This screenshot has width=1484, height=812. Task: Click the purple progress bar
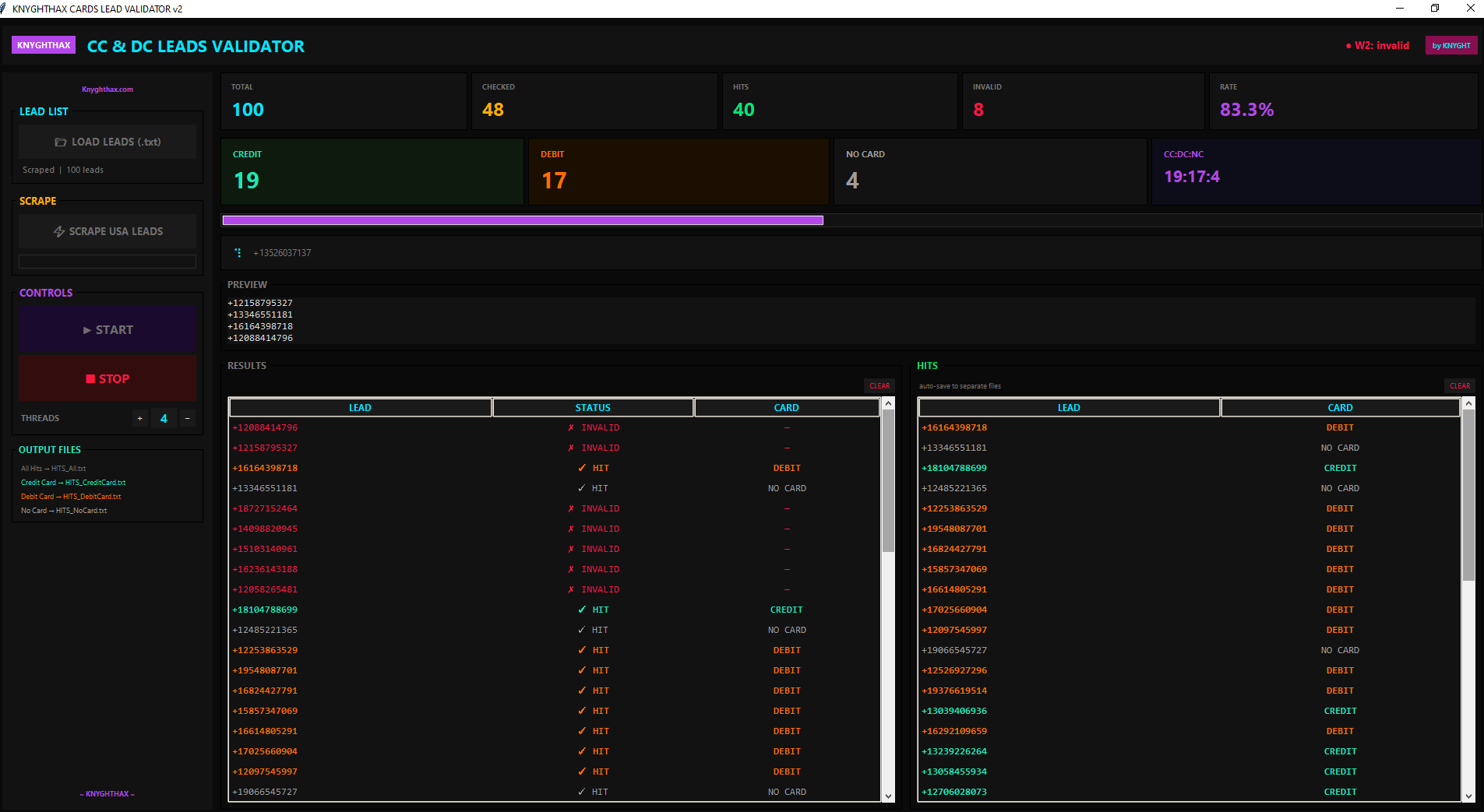tap(523, 220)
